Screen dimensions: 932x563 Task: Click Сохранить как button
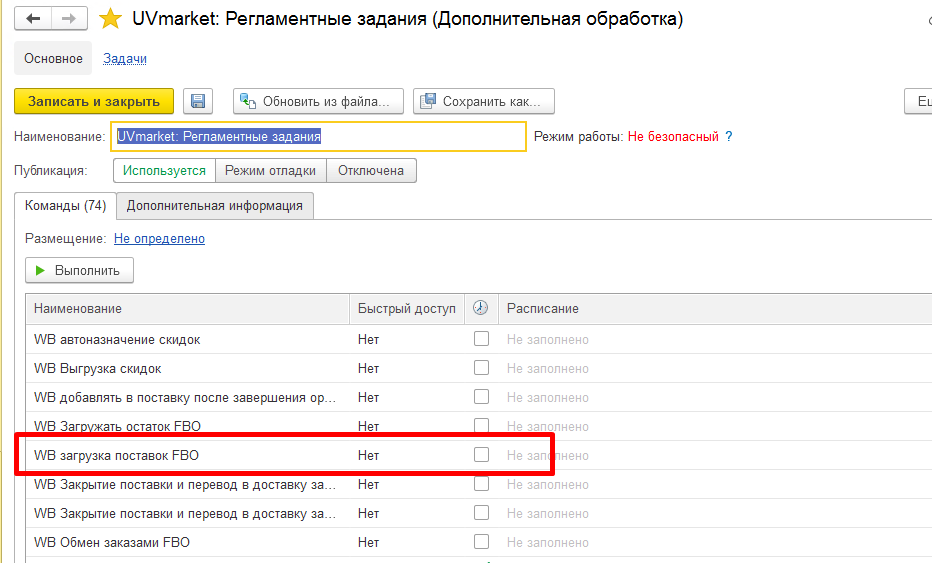484,102
